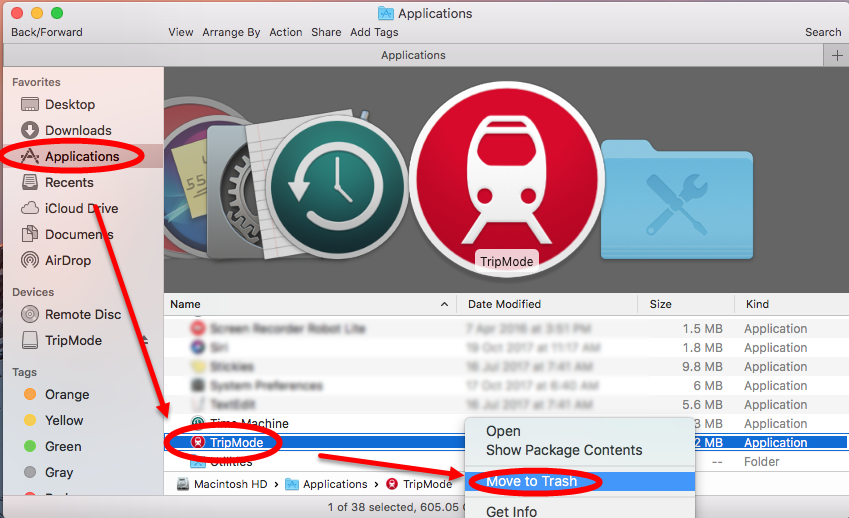This screenshot has height=518, width=849.
Task: Sort by Date Modified column
Action: click(504, 304)
